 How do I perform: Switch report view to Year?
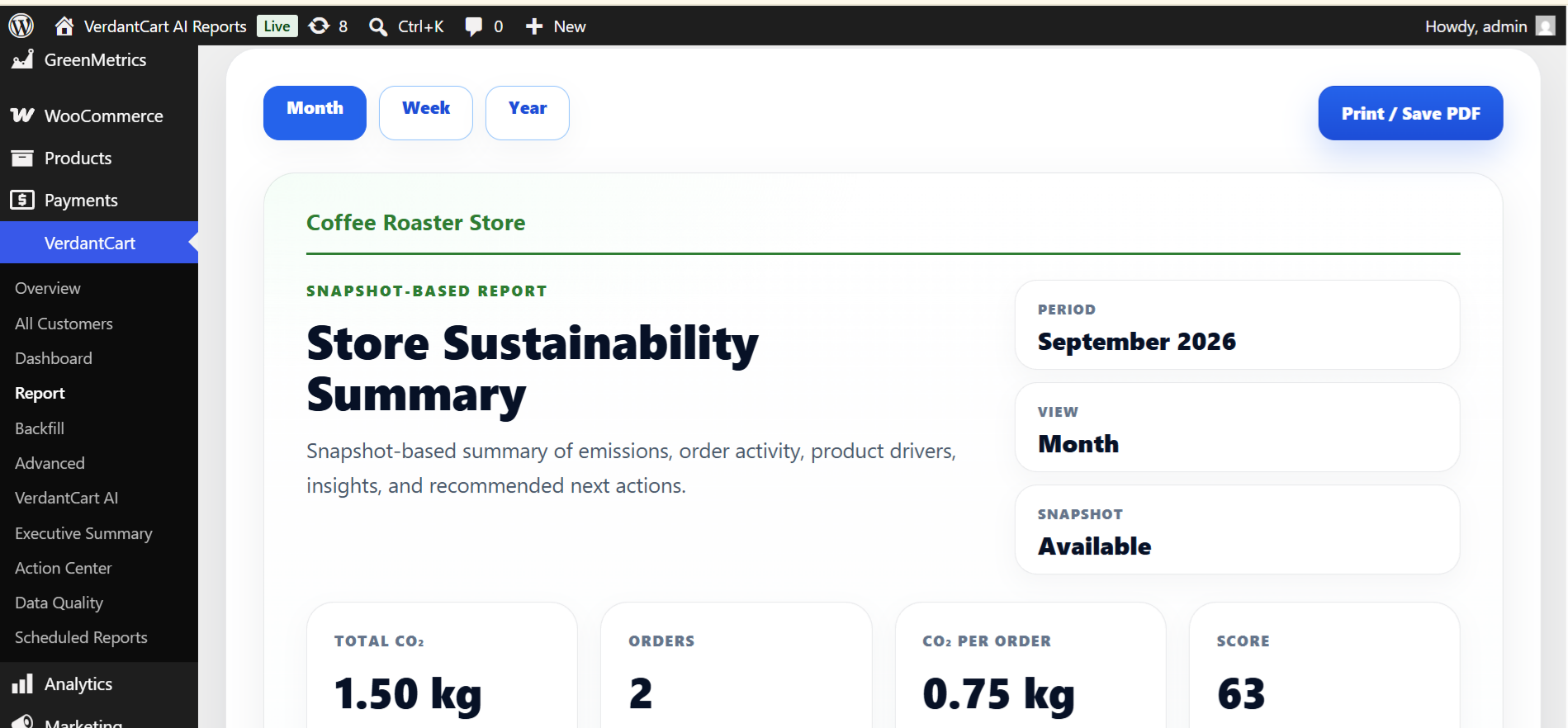[x=528, y=113]
